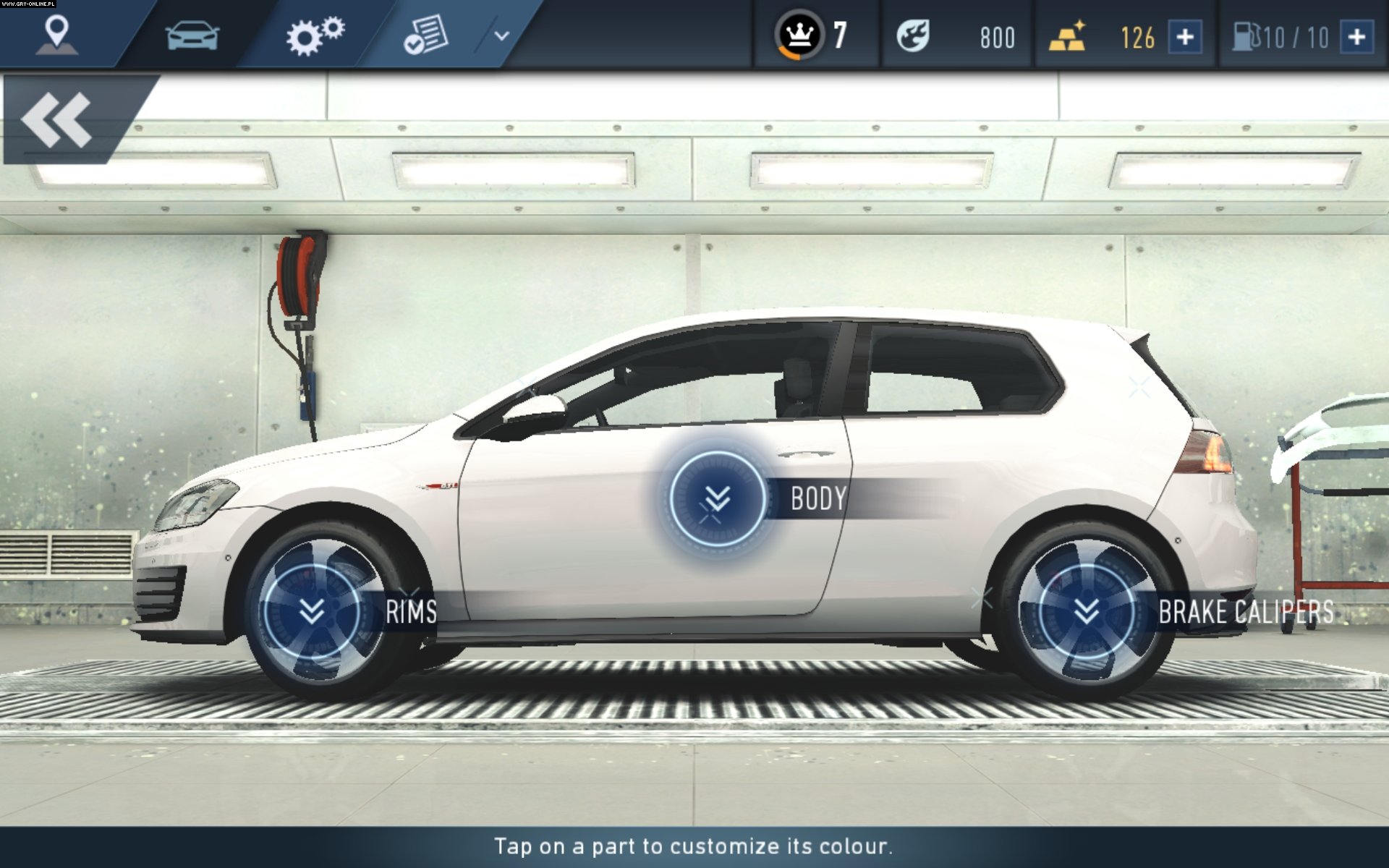Switch to the car garage tab

tap(192, 35)
